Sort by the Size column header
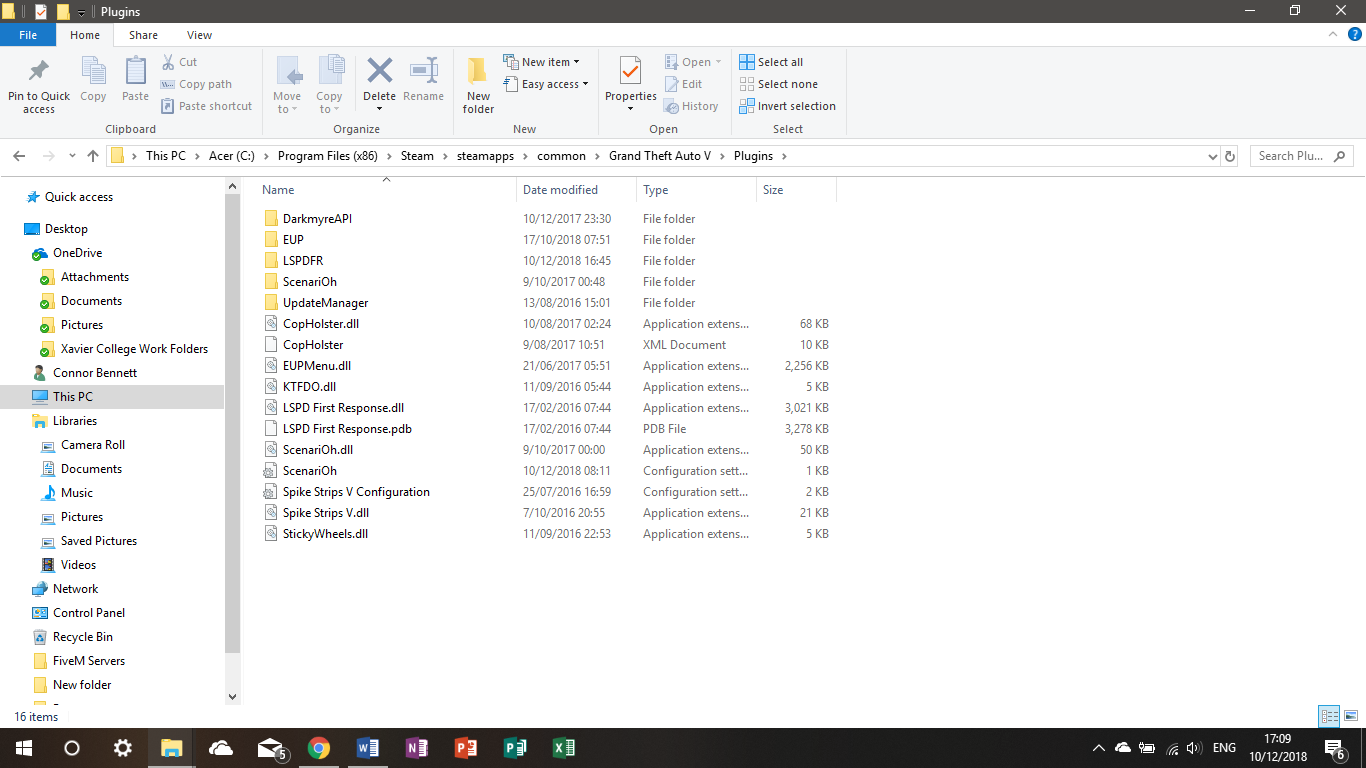Viewport: 1366px width, 768px height. [796, 190]
